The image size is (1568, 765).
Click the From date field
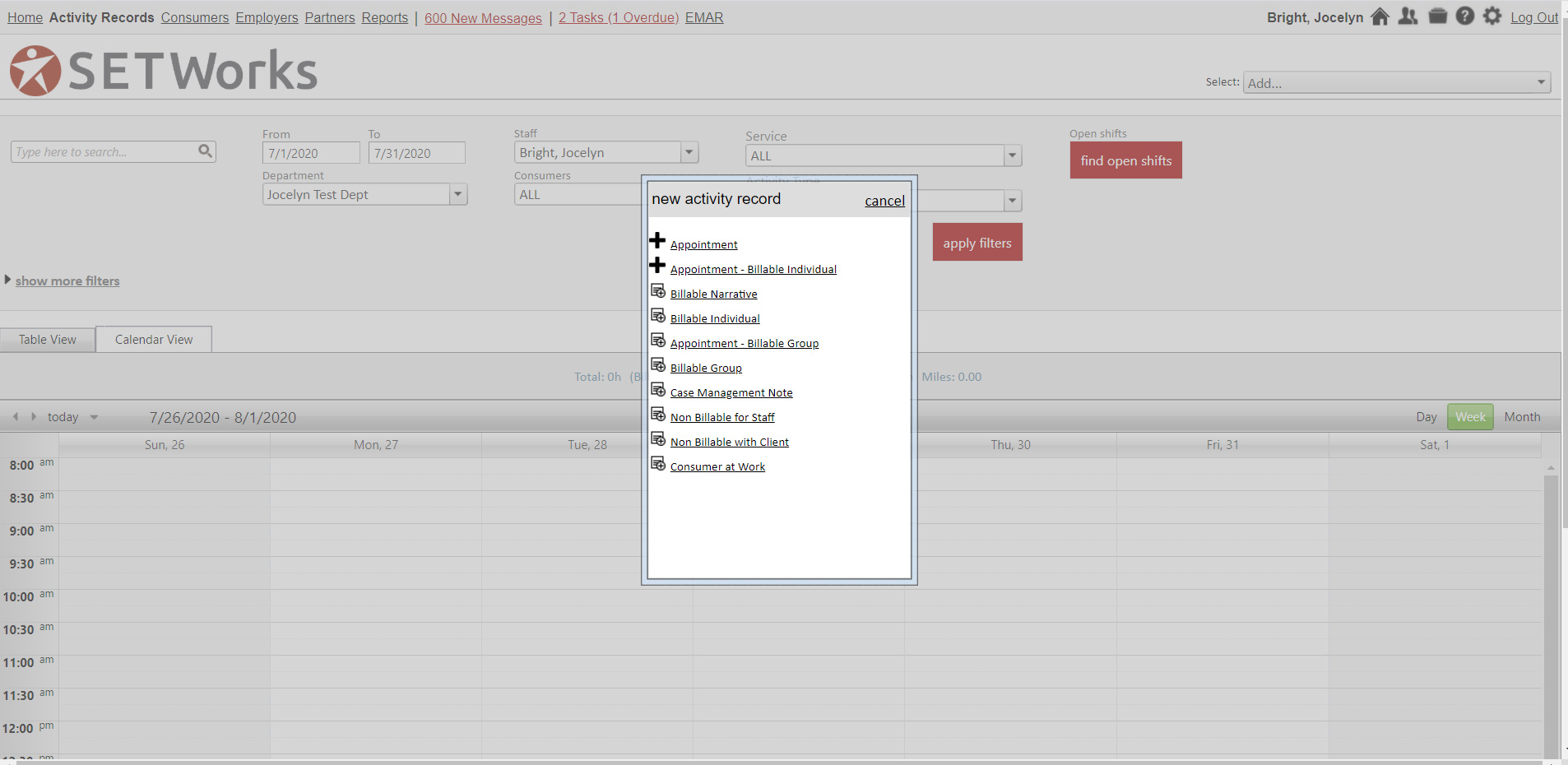pos(311,153)
